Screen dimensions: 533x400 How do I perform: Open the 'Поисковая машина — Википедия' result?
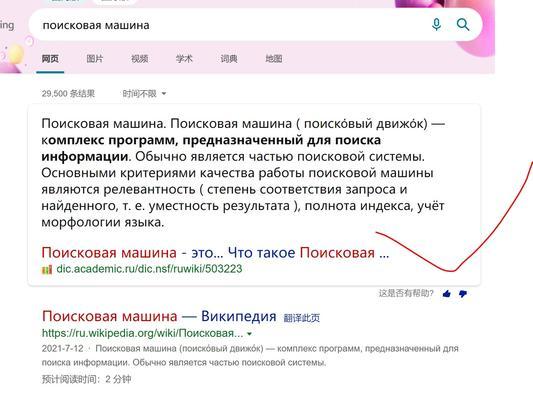click(x=159, y=316)
